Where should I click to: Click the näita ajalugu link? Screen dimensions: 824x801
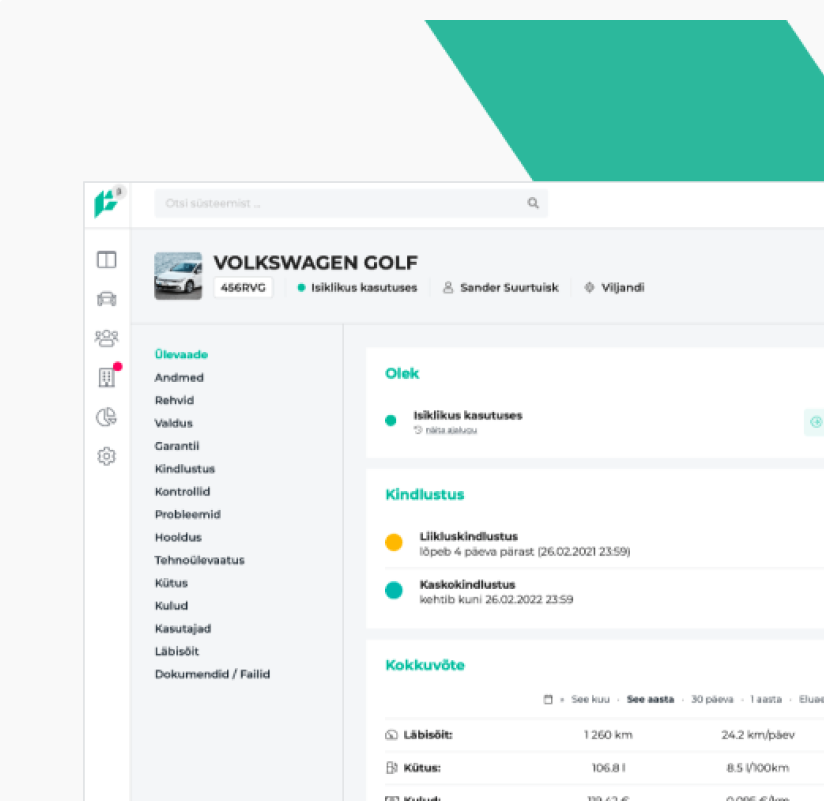pyautogui.click(x=451, y=430)
